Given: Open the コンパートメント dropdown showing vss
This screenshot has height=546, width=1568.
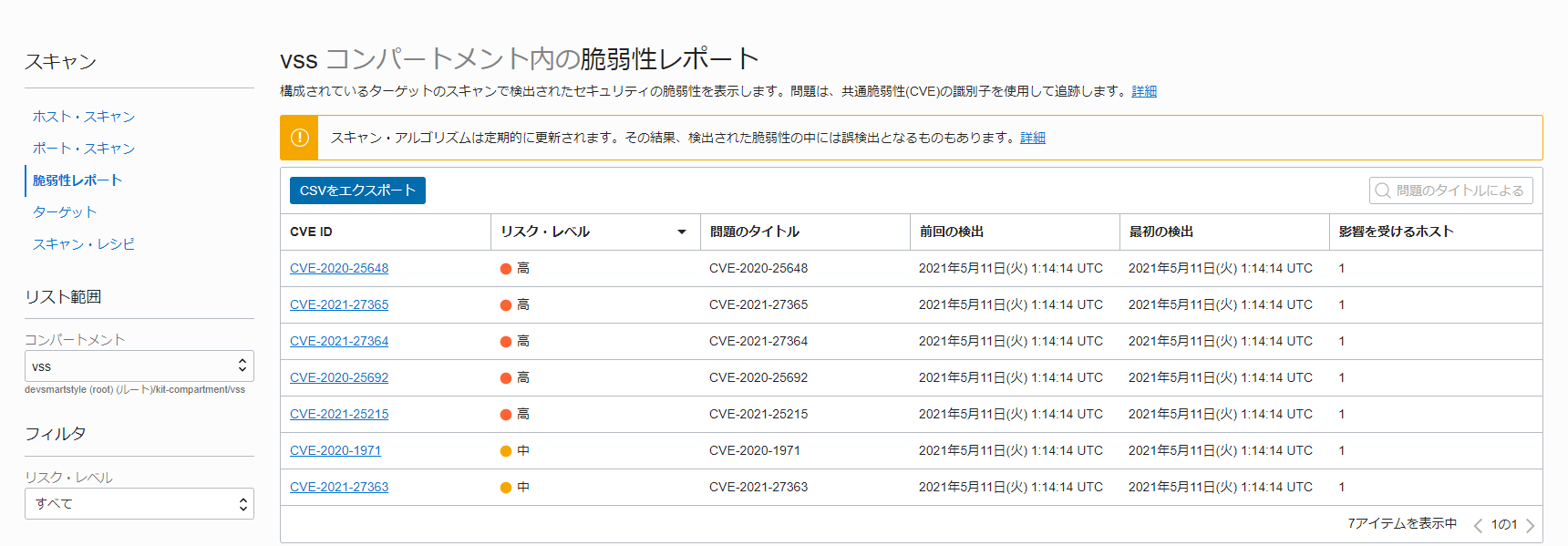Looking at the screenshot, I should pyautogui.click(x=139, y=366).
